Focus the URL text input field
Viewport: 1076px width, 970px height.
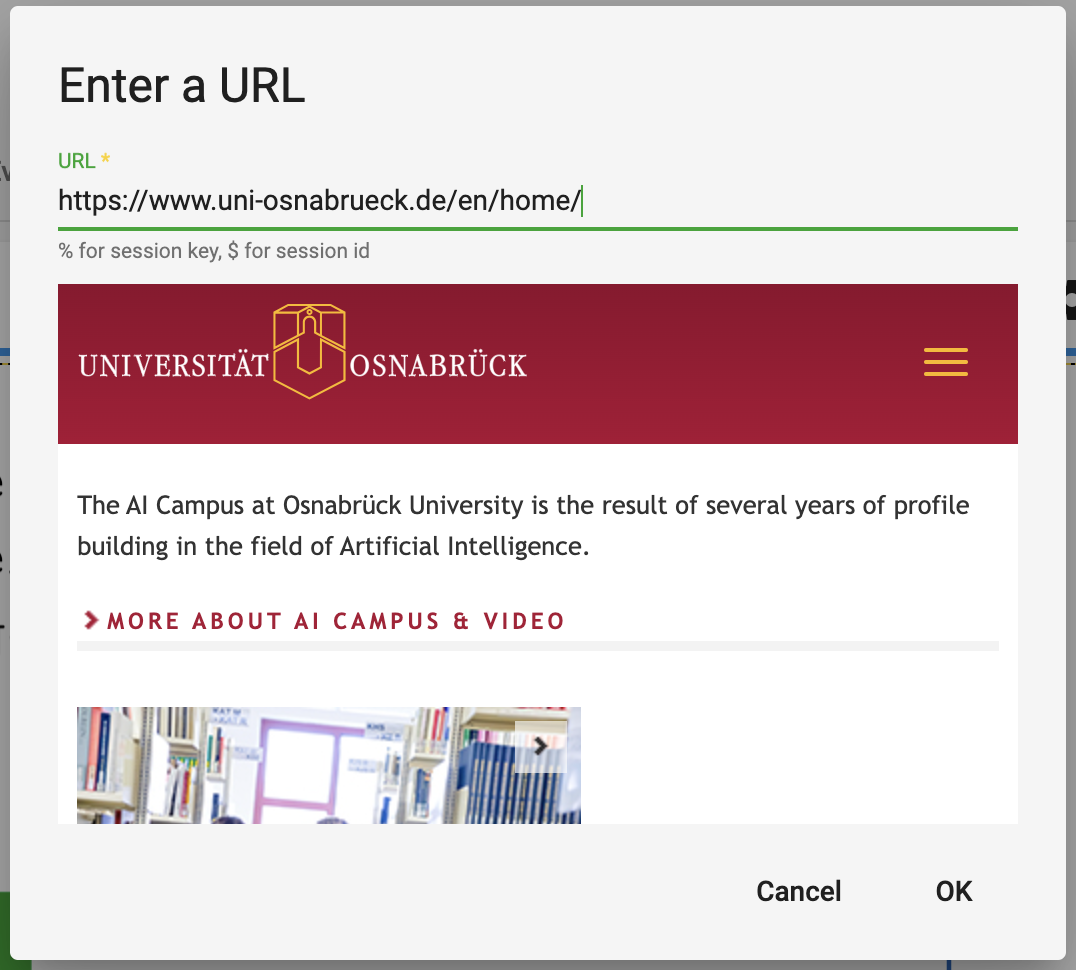coord(537,201)
